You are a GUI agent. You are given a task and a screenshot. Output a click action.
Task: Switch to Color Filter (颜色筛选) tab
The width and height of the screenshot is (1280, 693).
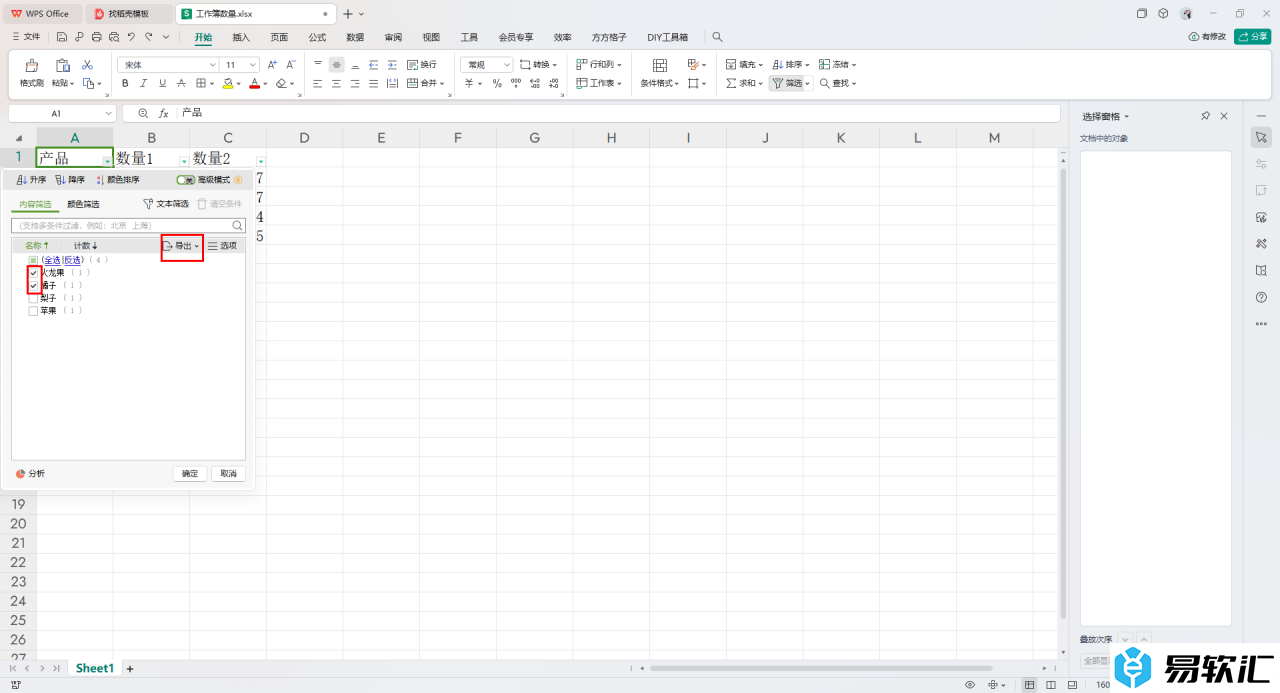point(83,204)
